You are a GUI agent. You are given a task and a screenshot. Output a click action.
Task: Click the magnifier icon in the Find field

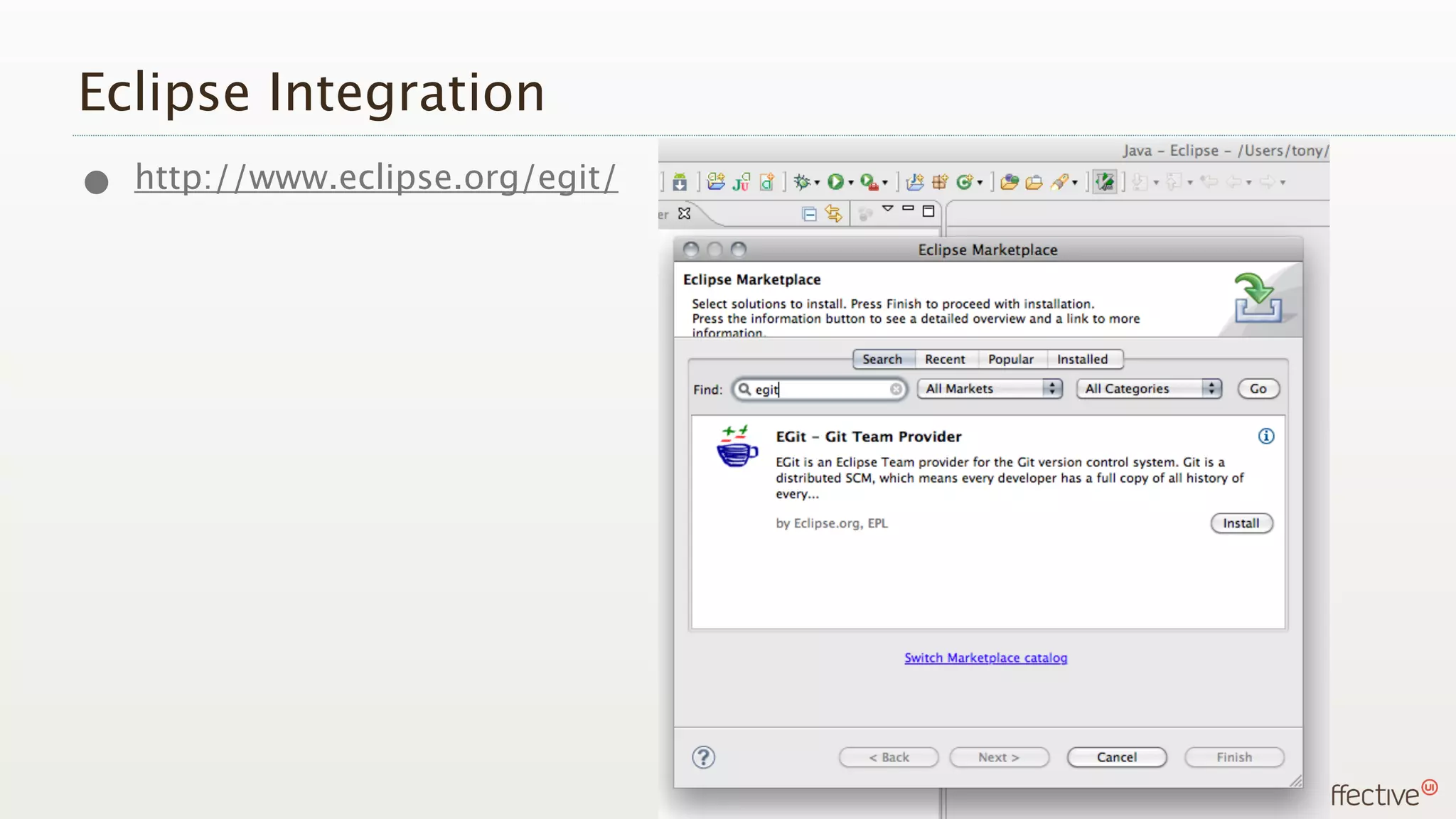744,389
